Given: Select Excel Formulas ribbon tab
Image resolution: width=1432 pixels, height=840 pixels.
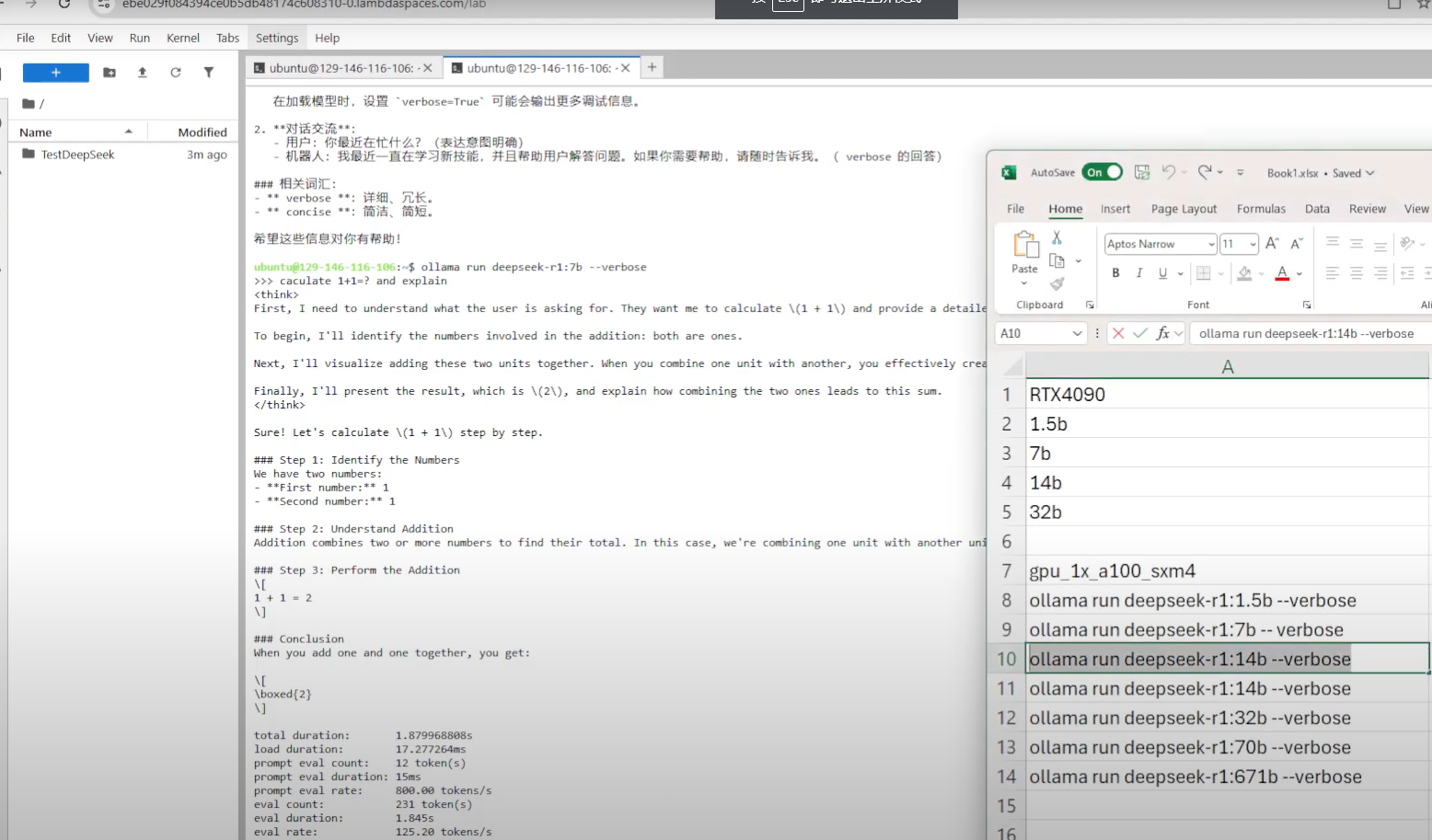Looking at the screenshot, I should tap(1261, 209).
